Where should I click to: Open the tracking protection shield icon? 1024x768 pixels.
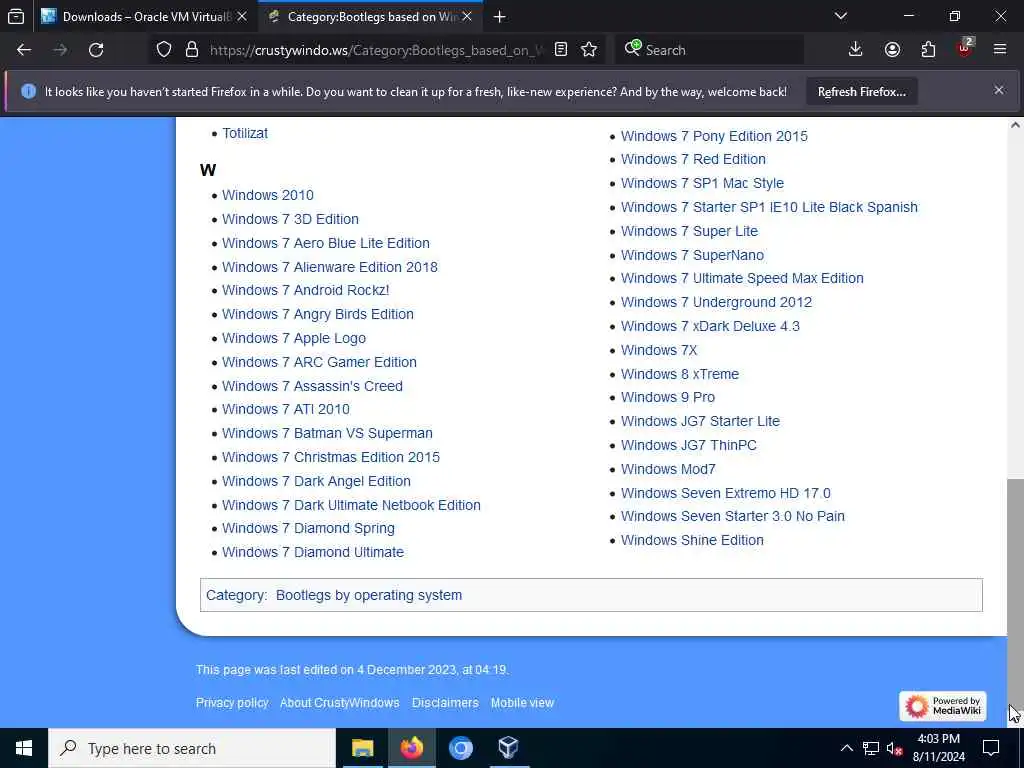point(164,50)
